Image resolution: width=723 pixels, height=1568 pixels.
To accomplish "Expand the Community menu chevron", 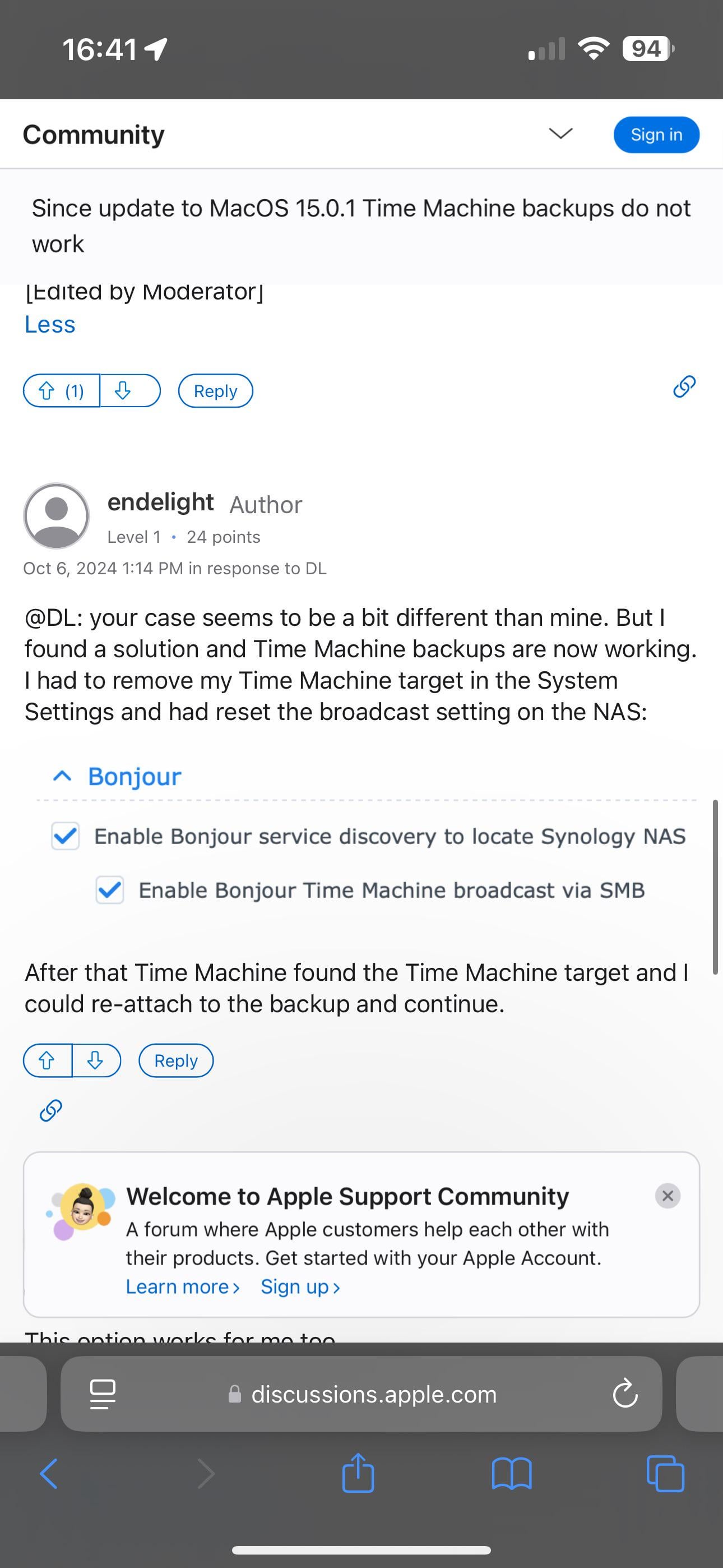I will [x=560, y=134].
